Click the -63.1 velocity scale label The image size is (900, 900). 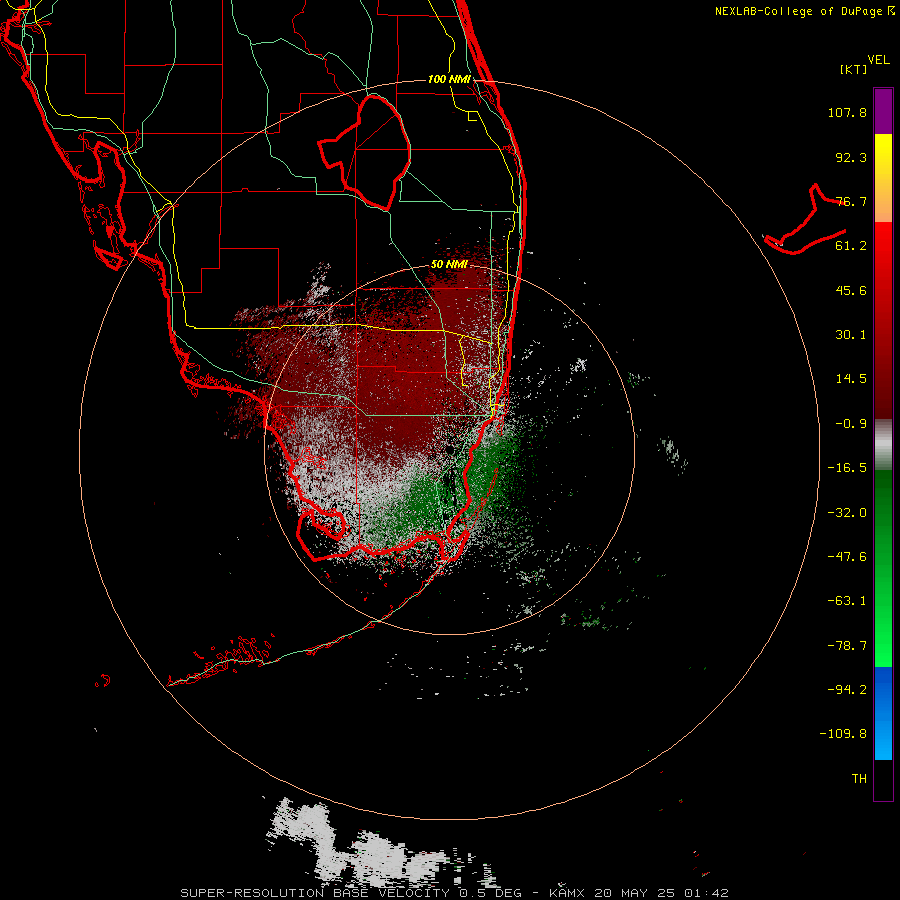point(847,601)
